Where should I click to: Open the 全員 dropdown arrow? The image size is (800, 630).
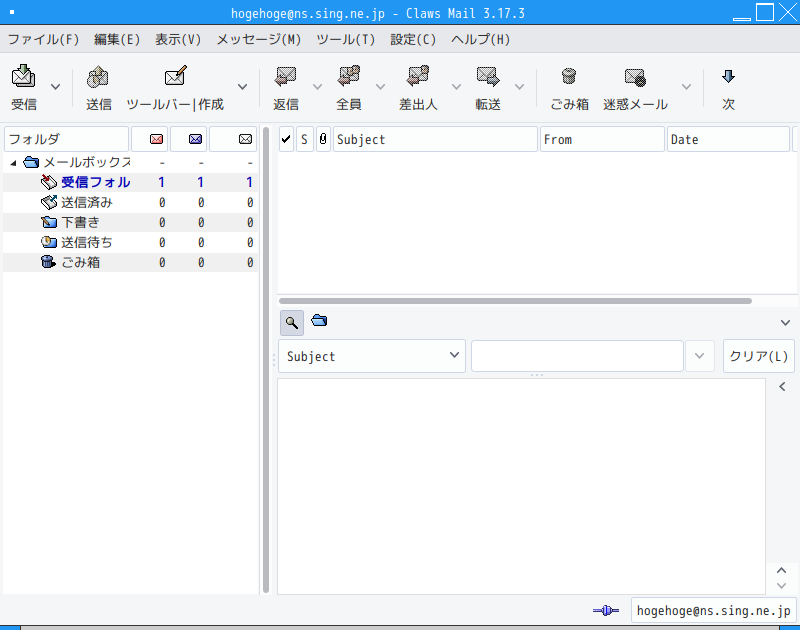tap(381, 87)
